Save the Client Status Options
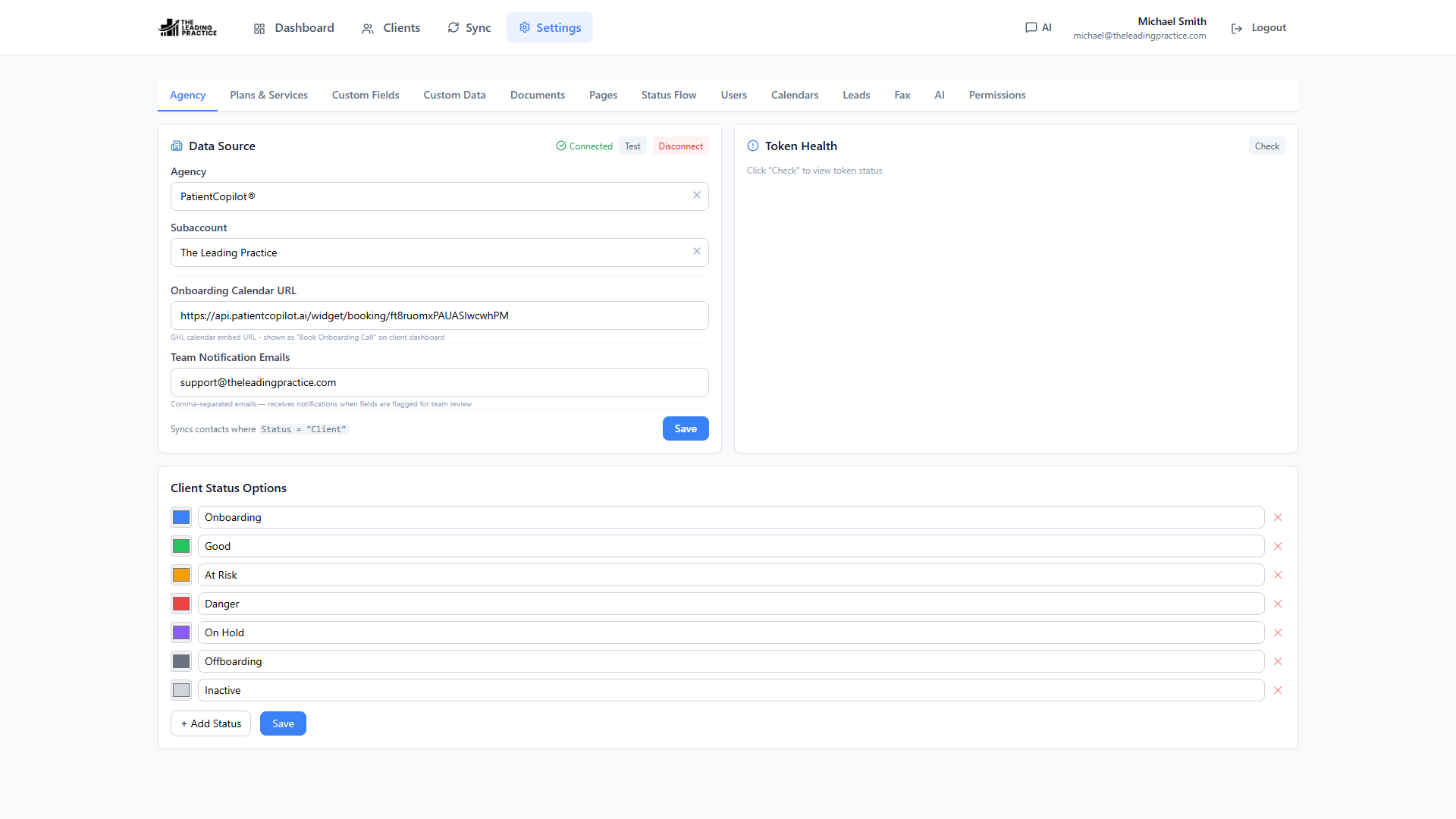The height and width of the screenshot is (819, 1456). tap(283, 723)
